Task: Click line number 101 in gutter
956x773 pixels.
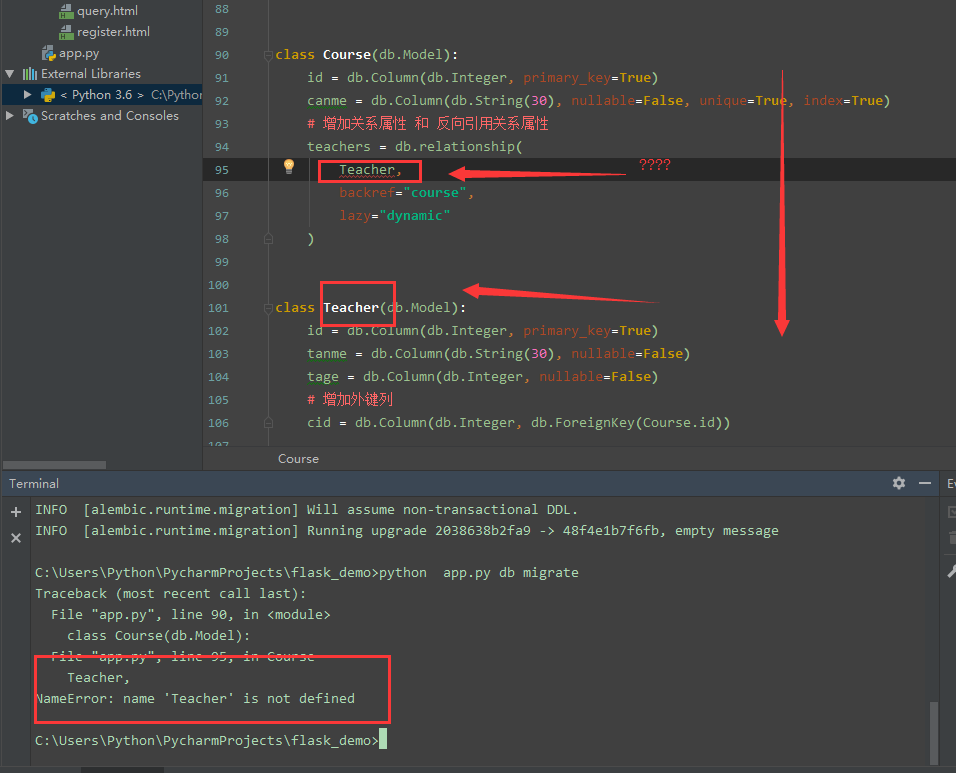Action: tap(218, 308)
